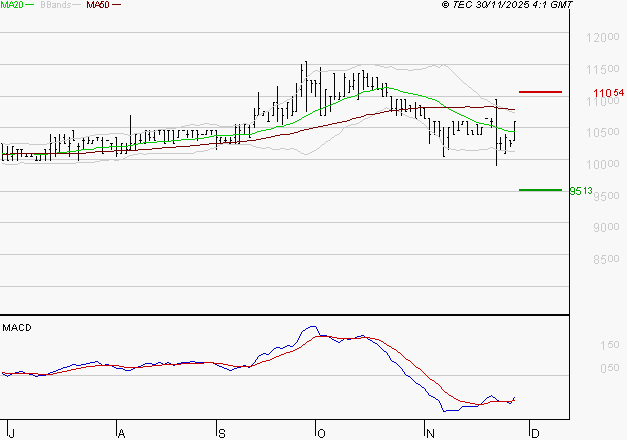The image size is (627, 440).
Task: Click the 9000 price axis label
Action: (606, 227)
